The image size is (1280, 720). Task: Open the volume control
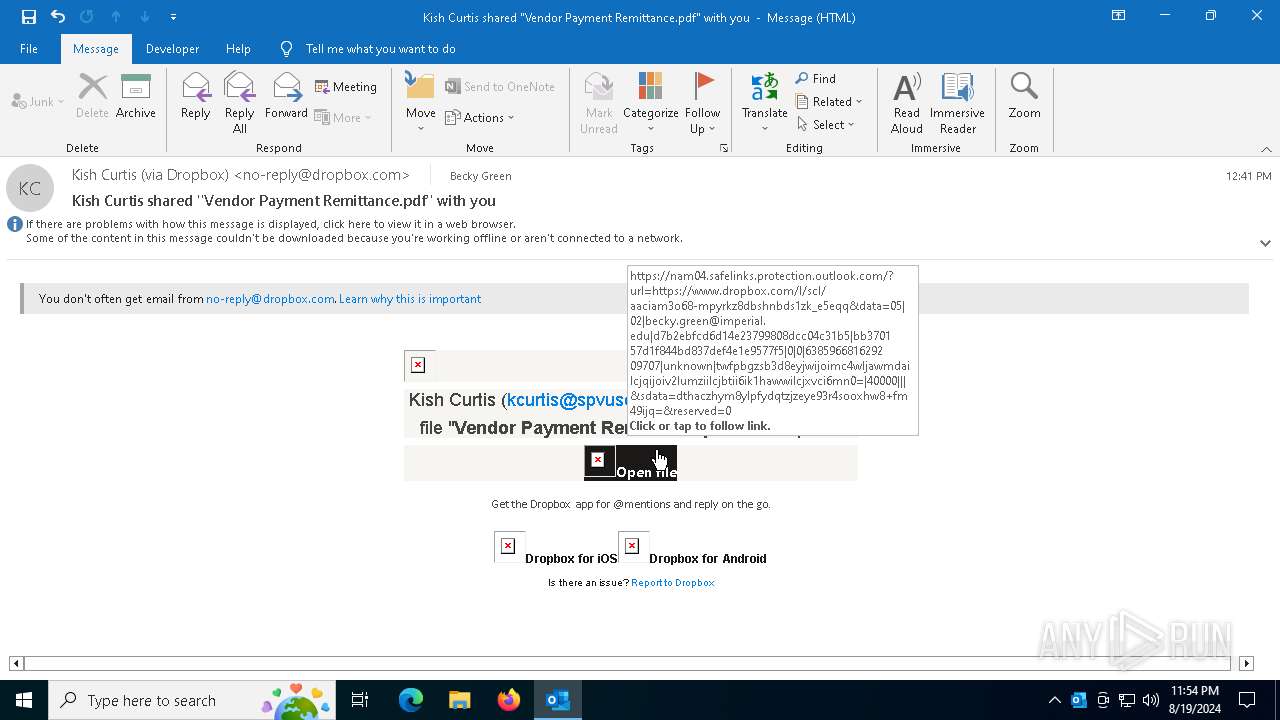(x=1151, y=700)
